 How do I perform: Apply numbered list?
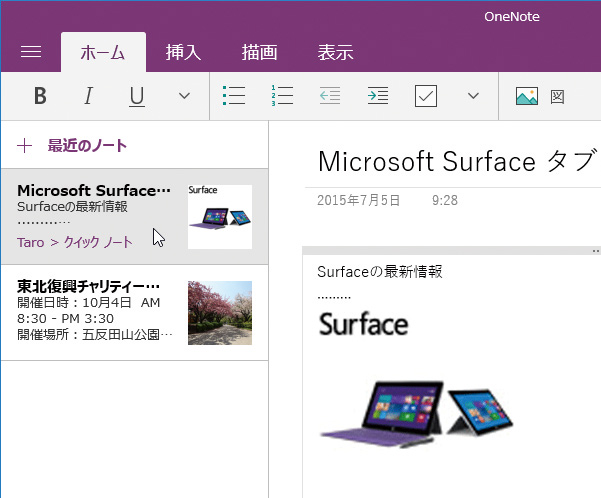click(282, 95)
